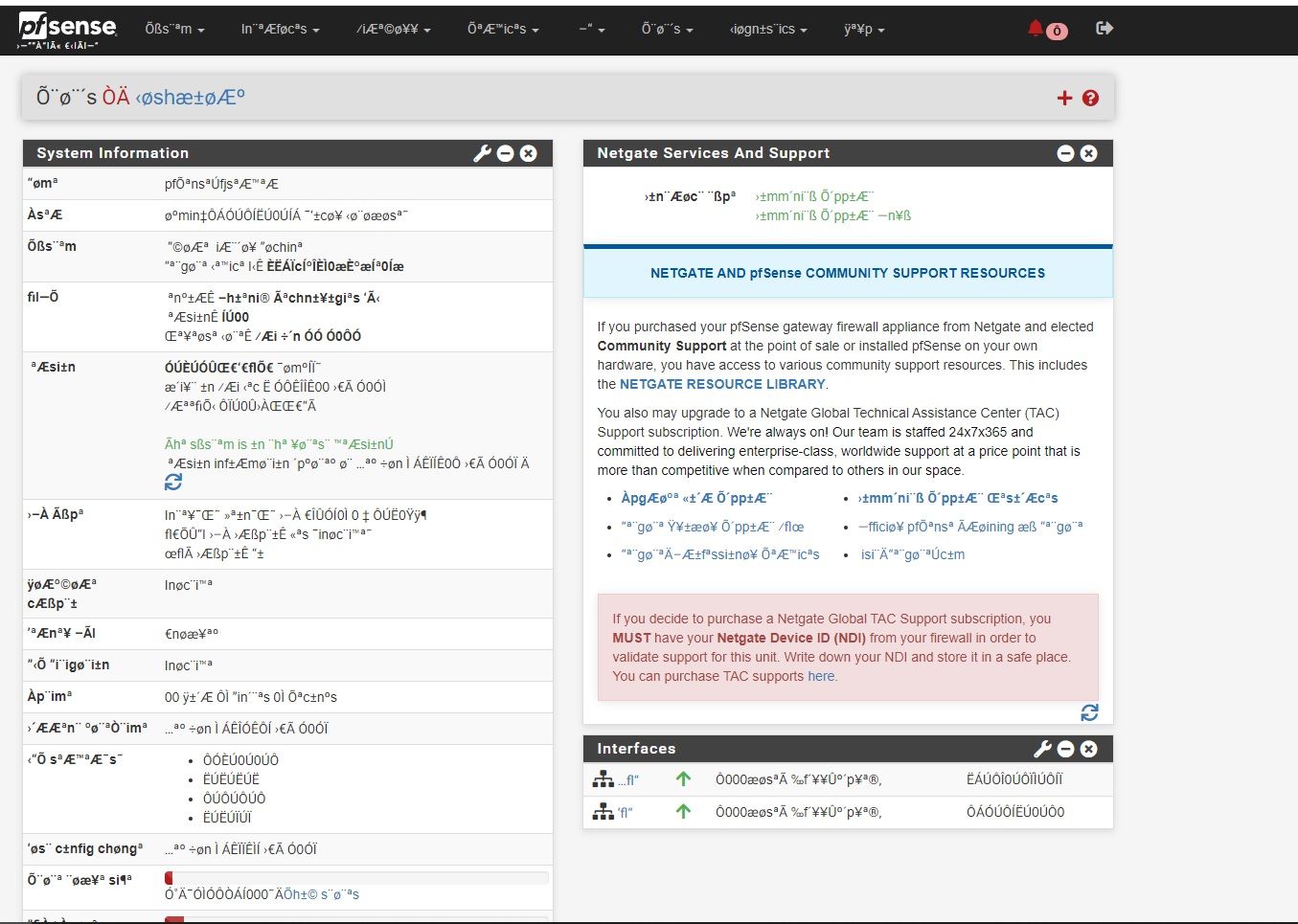
Task: Click the red plus add-widget icon
Action: [1064, 98]
